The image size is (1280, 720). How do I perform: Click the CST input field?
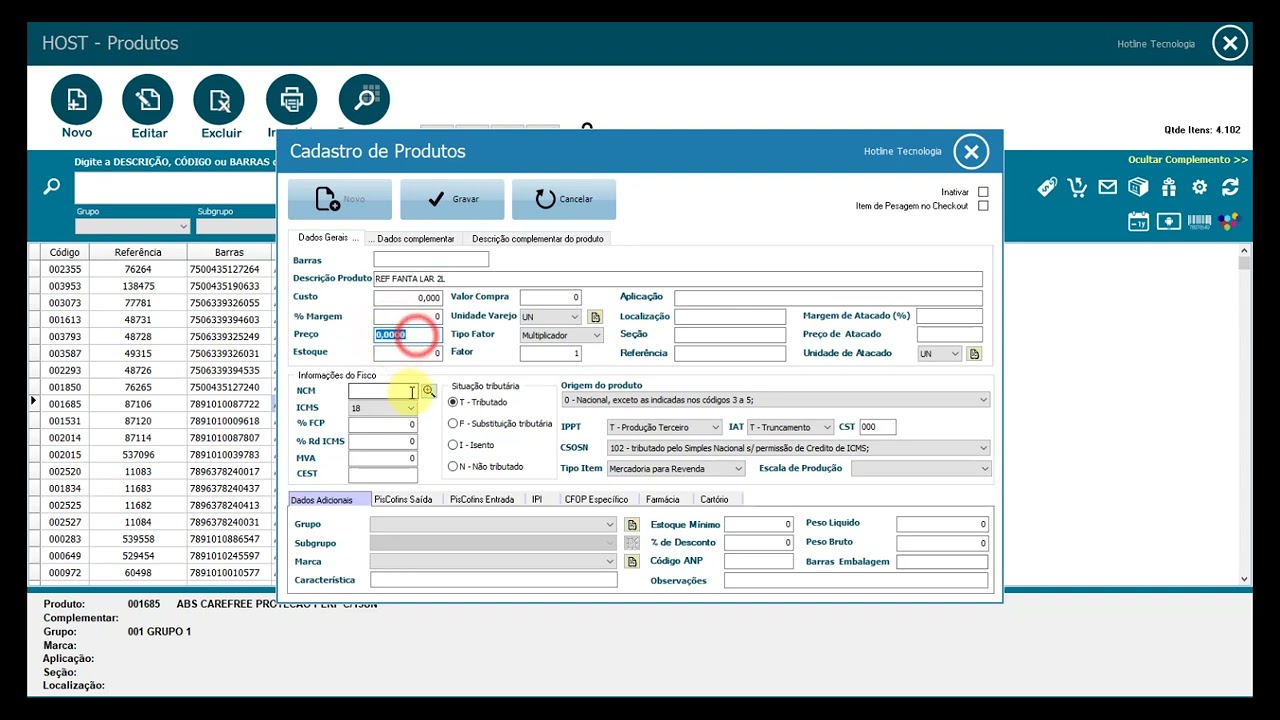click(877, 427)
